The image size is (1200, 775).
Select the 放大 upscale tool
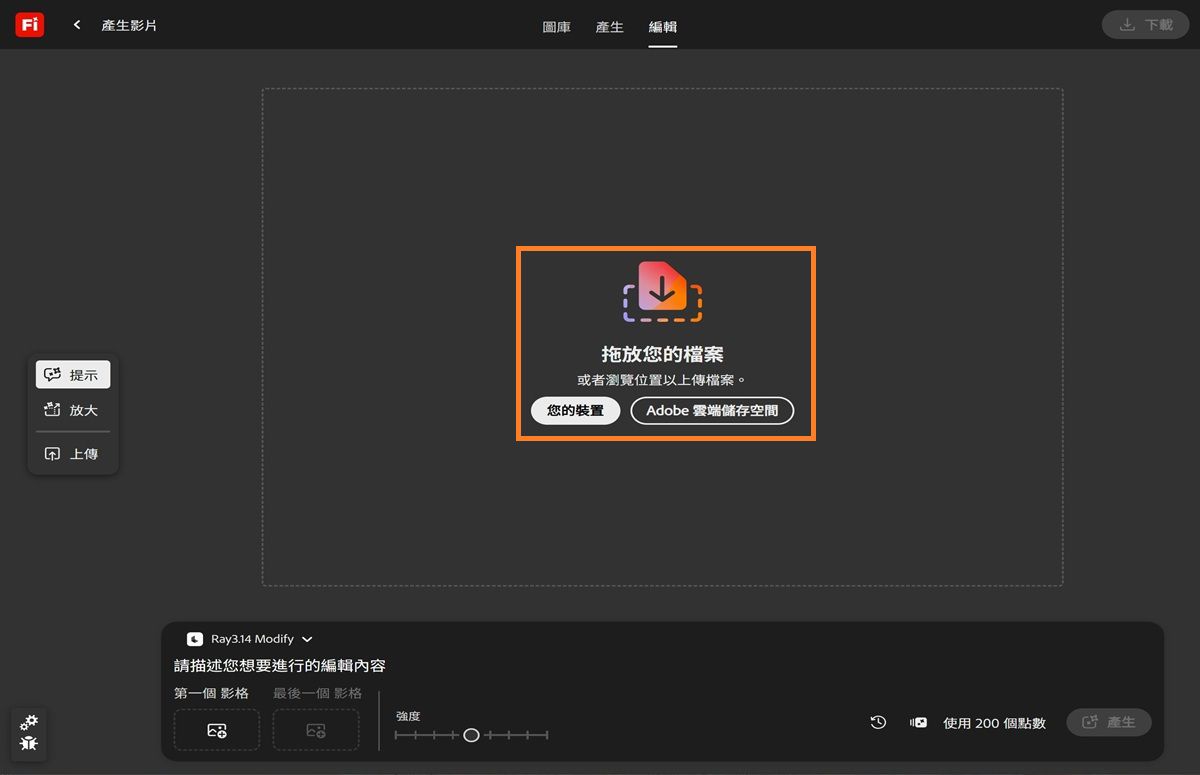(x=71, y=410)
